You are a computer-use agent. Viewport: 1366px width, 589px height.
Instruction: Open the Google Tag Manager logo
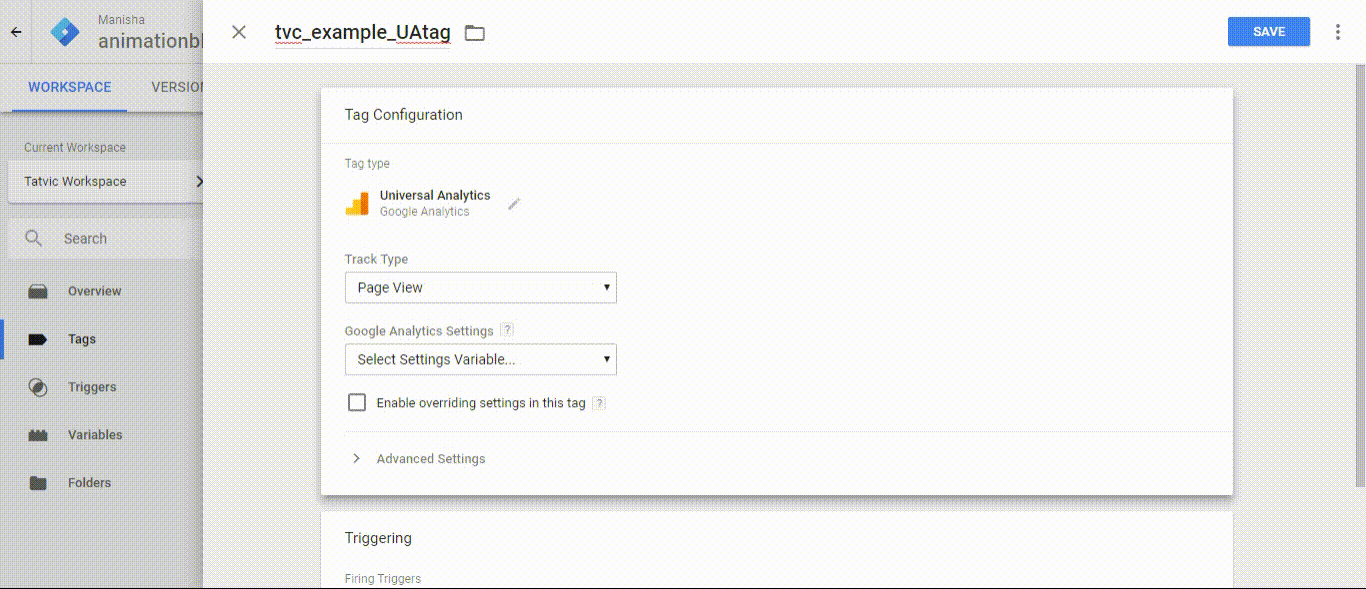65,32
